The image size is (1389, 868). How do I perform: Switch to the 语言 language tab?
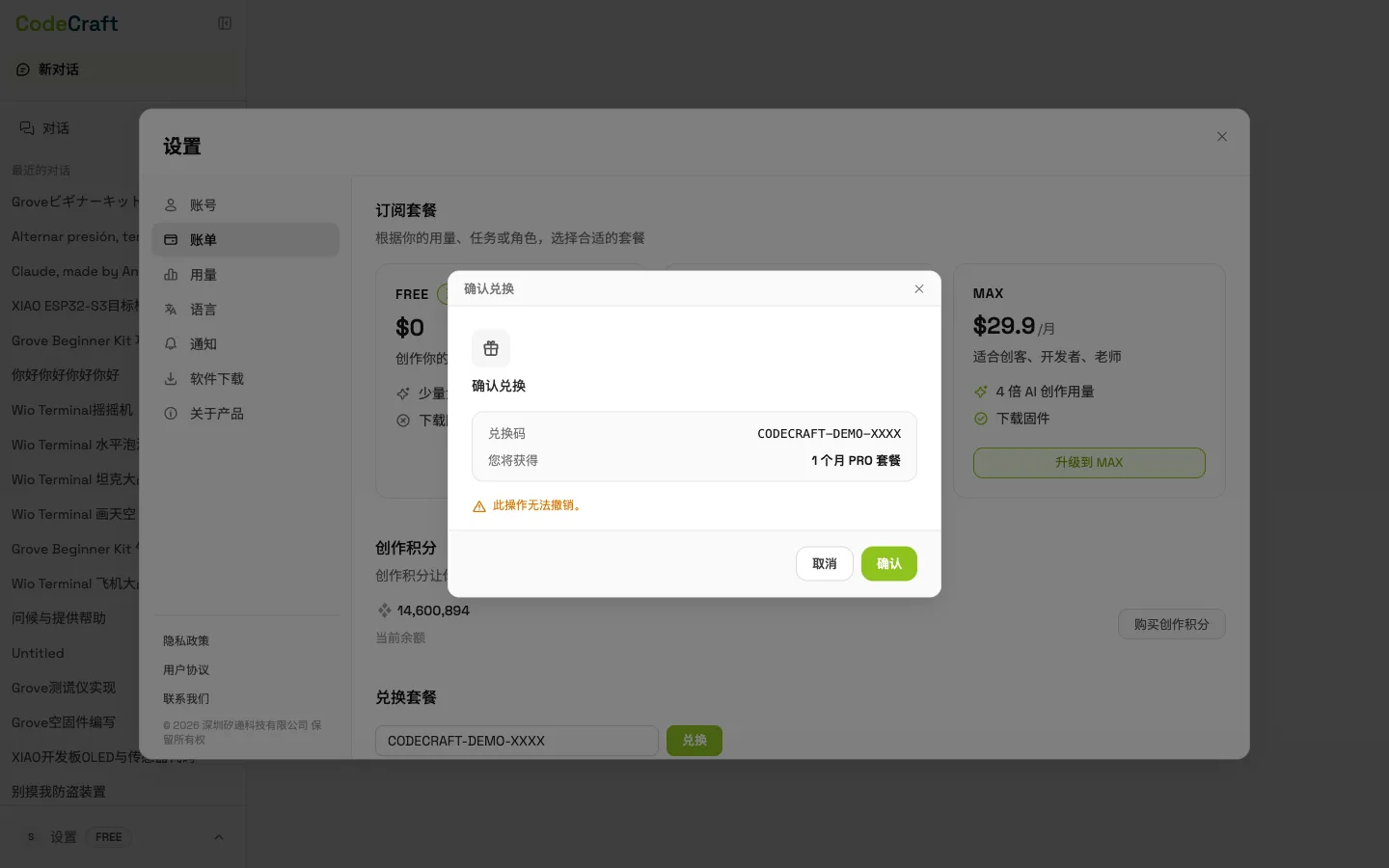pos(245,310)
